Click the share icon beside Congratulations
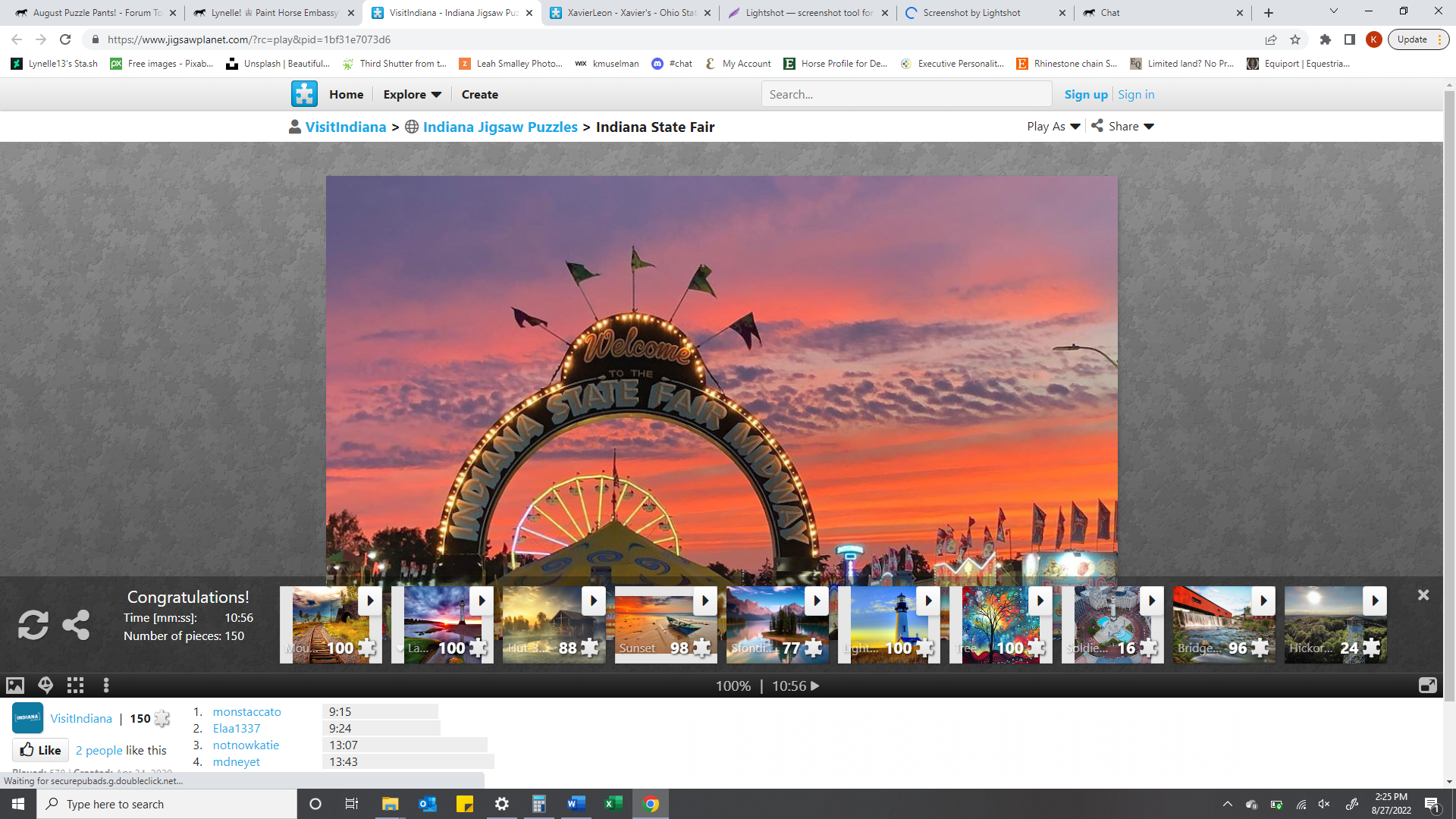This screenshot has height=819, width=1456. (76, 625)
